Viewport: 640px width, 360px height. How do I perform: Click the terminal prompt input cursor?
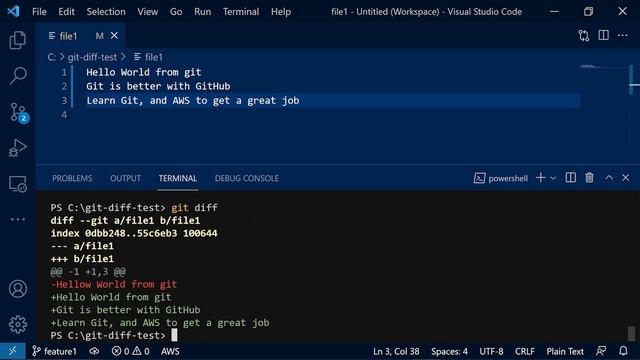click(174, 335)
